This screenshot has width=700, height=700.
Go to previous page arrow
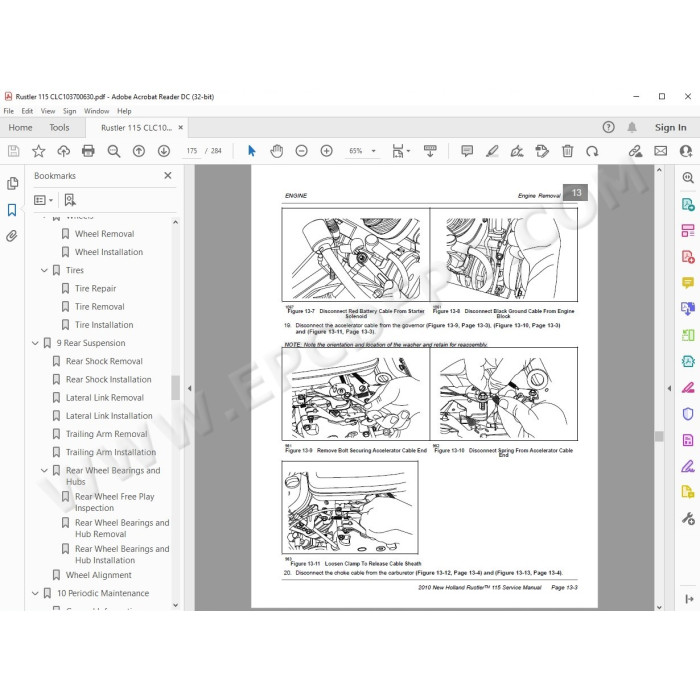coord(139,151)
